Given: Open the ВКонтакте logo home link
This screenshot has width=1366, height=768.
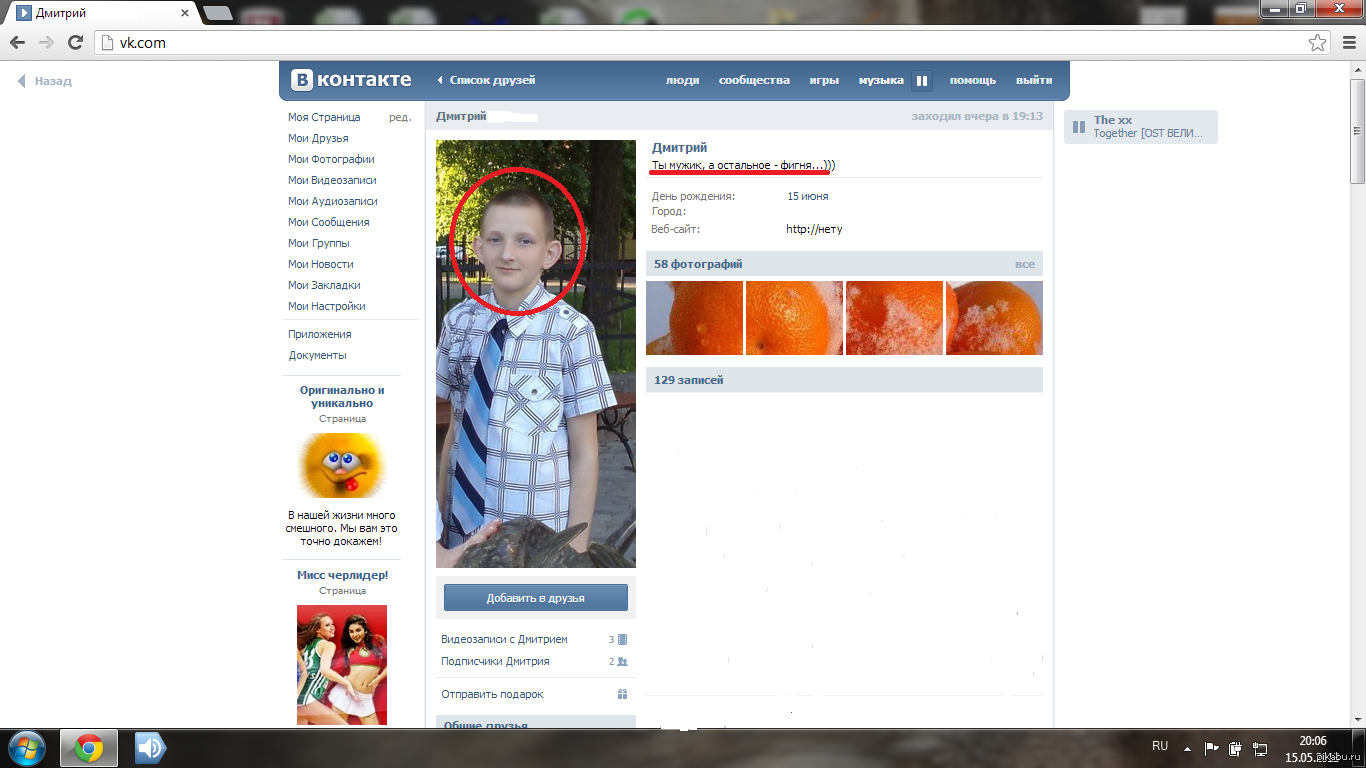Looking at the screenshot, I should pos(351,80).
